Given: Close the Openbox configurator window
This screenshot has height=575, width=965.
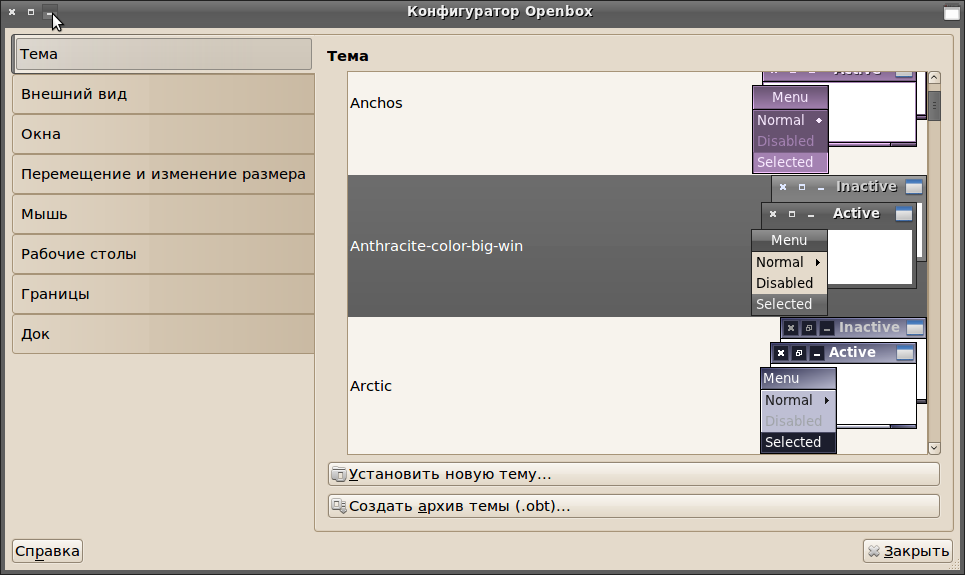Looking at the screenshot, I should [12, 12].
